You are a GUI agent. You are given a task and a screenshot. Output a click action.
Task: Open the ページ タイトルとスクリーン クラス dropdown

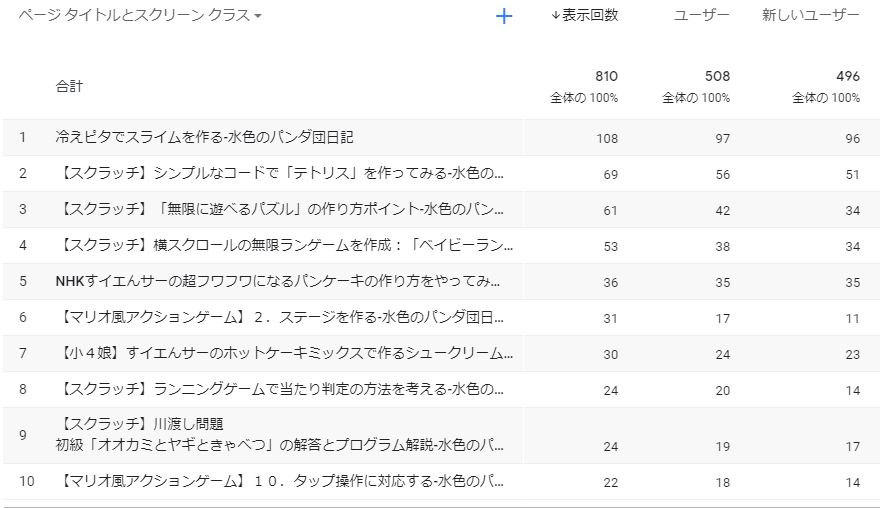point(140,15)
